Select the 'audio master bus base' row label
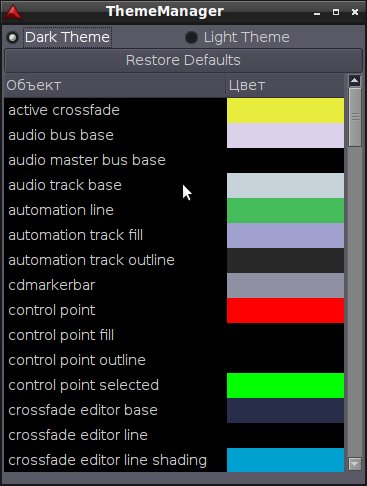 tap(87, 160)
